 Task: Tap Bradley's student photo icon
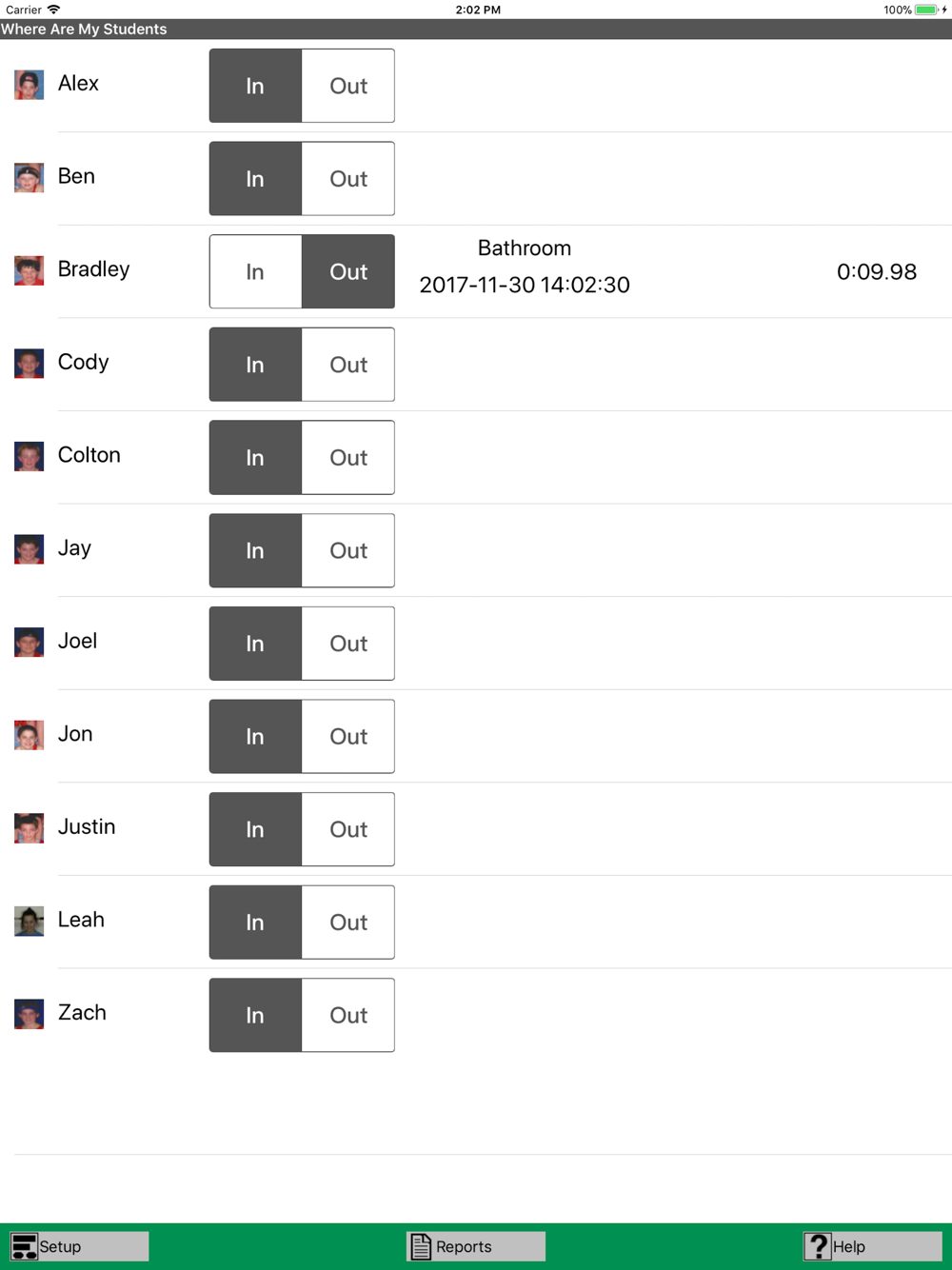tap(29, 270)
